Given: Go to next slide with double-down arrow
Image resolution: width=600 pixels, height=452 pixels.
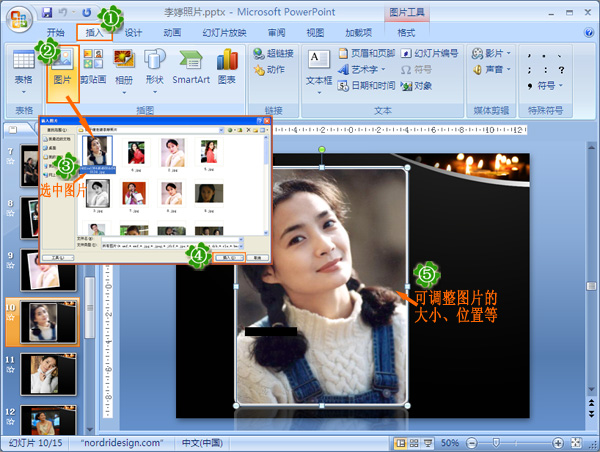Looking at the screenshot, I should (x=592, y=414).
